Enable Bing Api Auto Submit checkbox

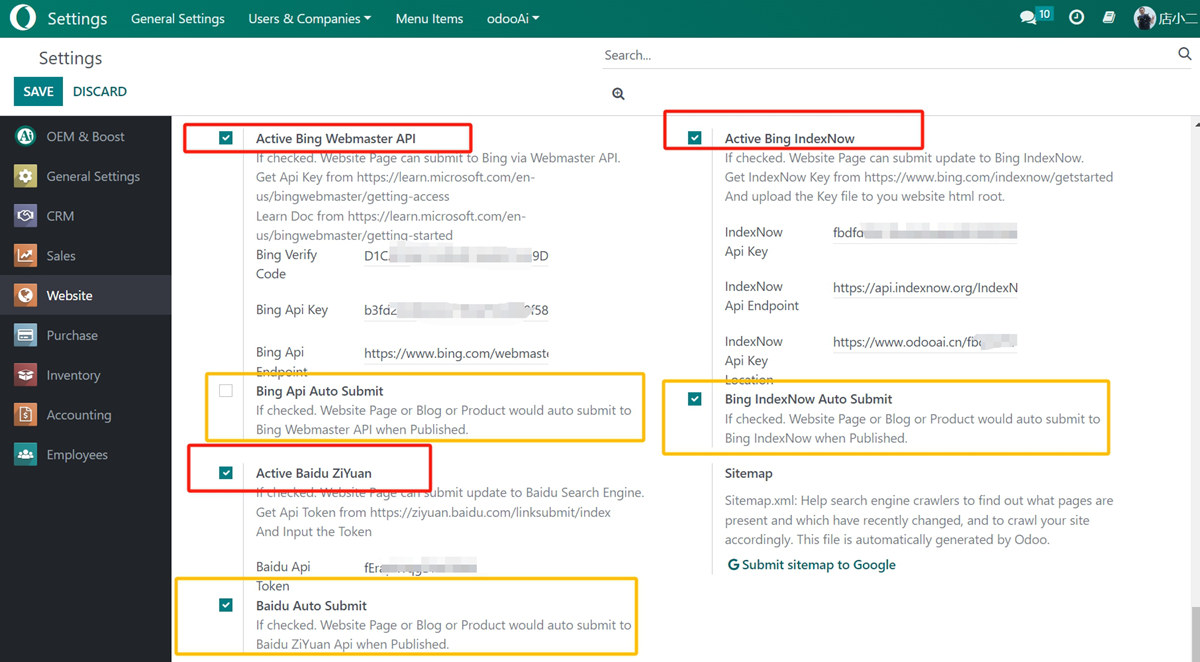pos(226,391)
